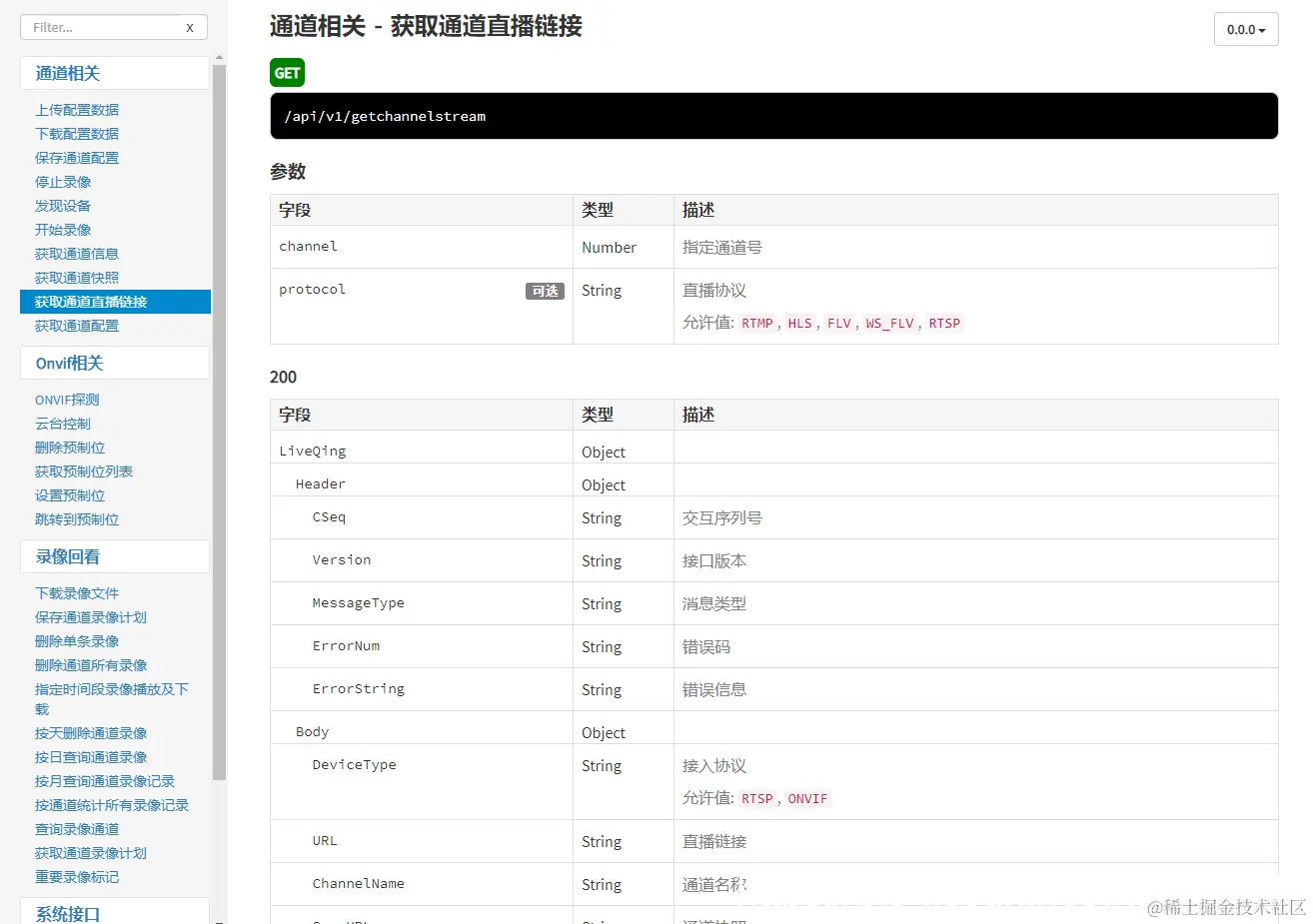The height and width of the screenshot is (924, 1313).
Task: Open the 设置预制位 link
Action: click(70, 495)
